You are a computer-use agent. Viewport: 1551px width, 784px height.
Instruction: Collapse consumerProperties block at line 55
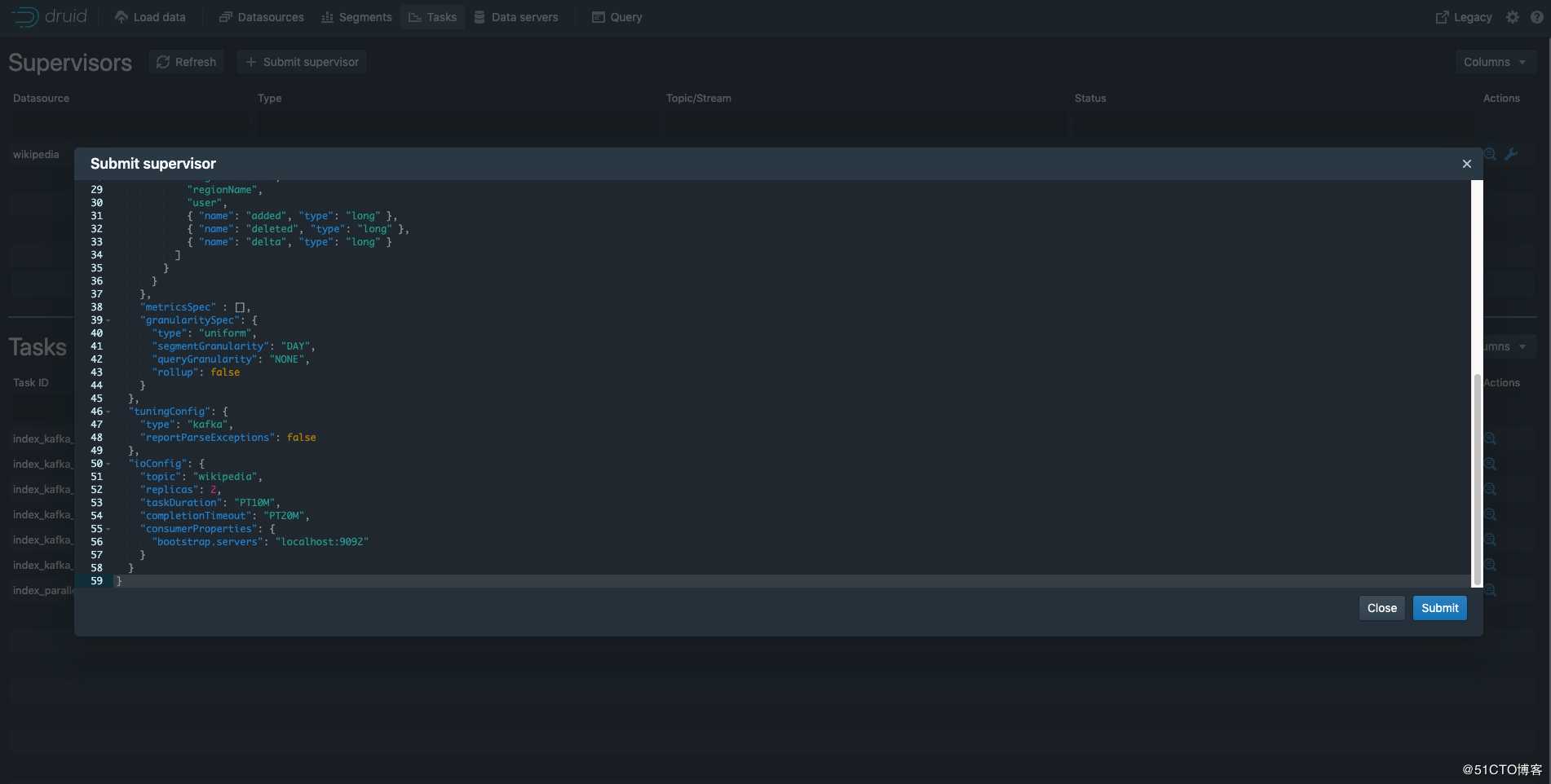pyautogui.click(x=108, y=529)
